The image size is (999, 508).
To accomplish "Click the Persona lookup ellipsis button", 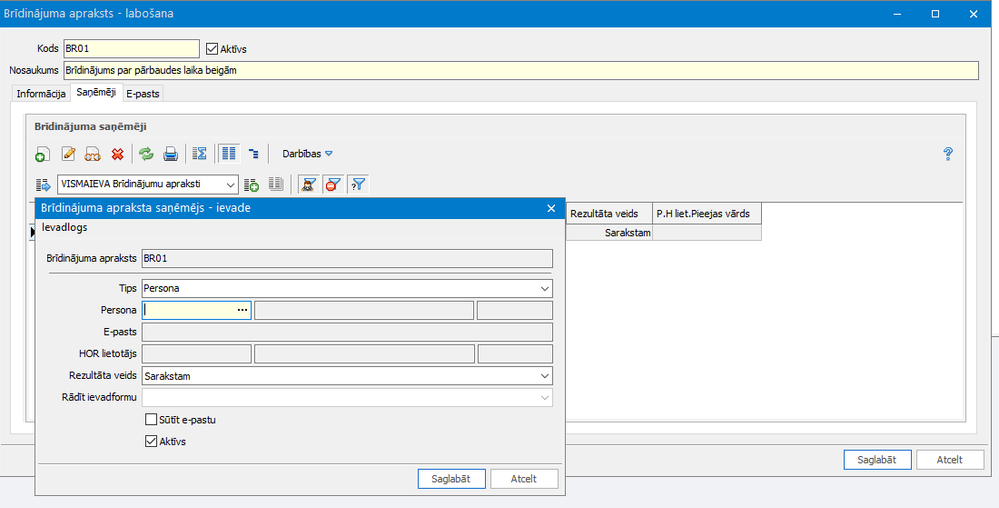I will point(242,310).
